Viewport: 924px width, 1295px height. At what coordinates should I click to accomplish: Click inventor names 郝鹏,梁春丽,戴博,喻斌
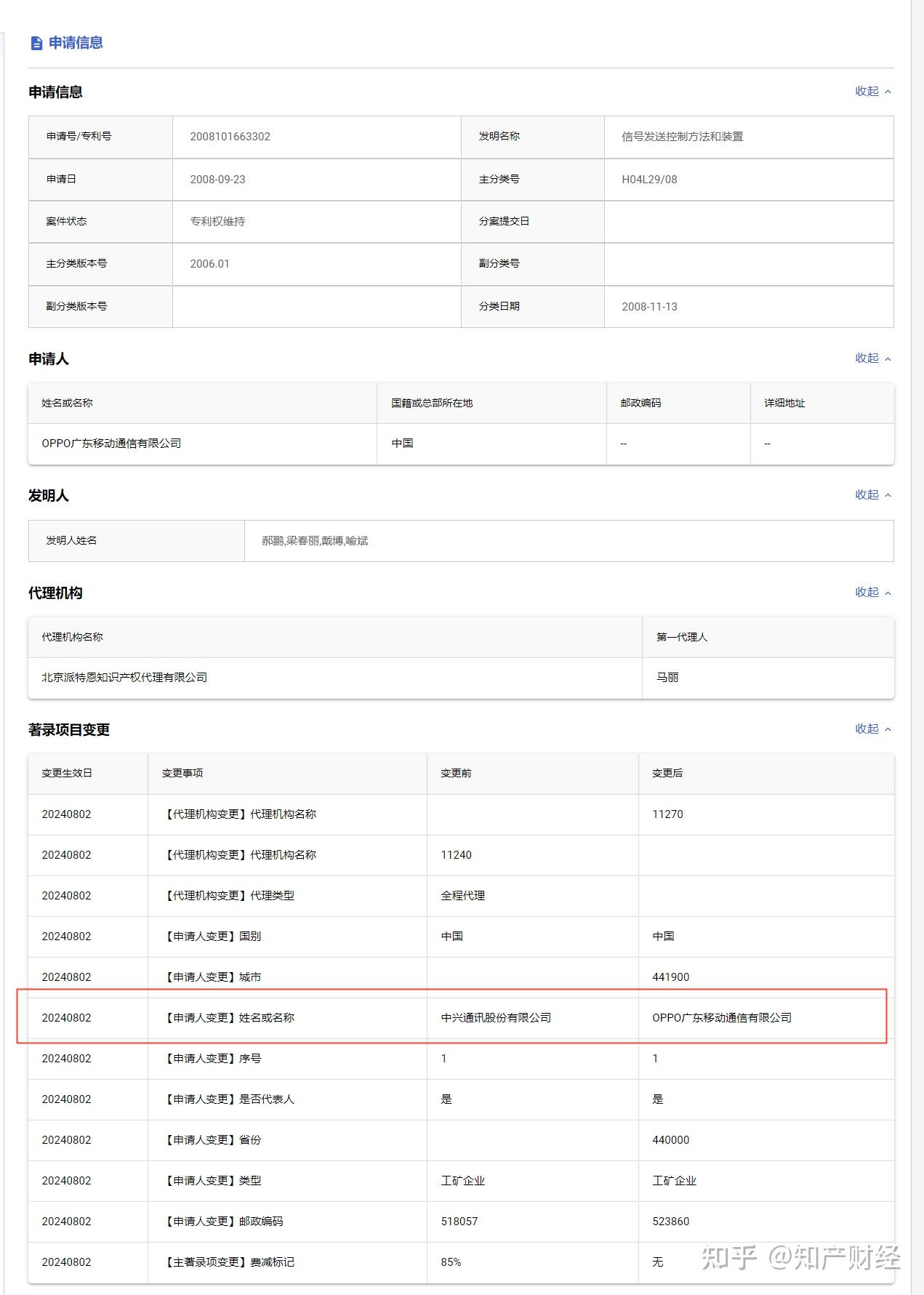click(x=315, y=541)
